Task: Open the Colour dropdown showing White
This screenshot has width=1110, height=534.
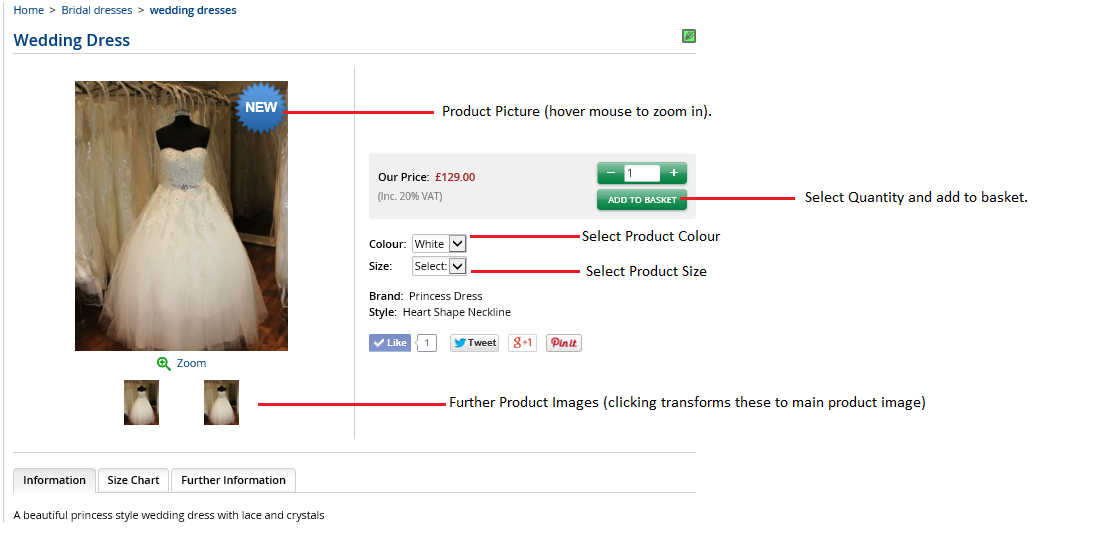Action: (439, 244)
